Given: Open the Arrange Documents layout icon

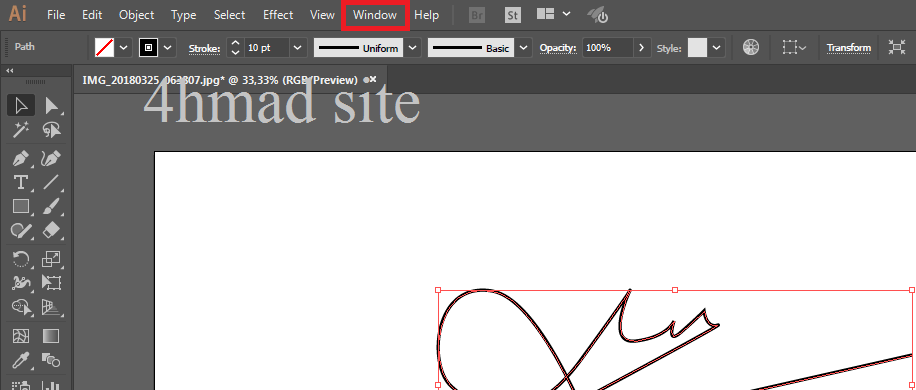Looking at the screenshot, I should [546, 14].
